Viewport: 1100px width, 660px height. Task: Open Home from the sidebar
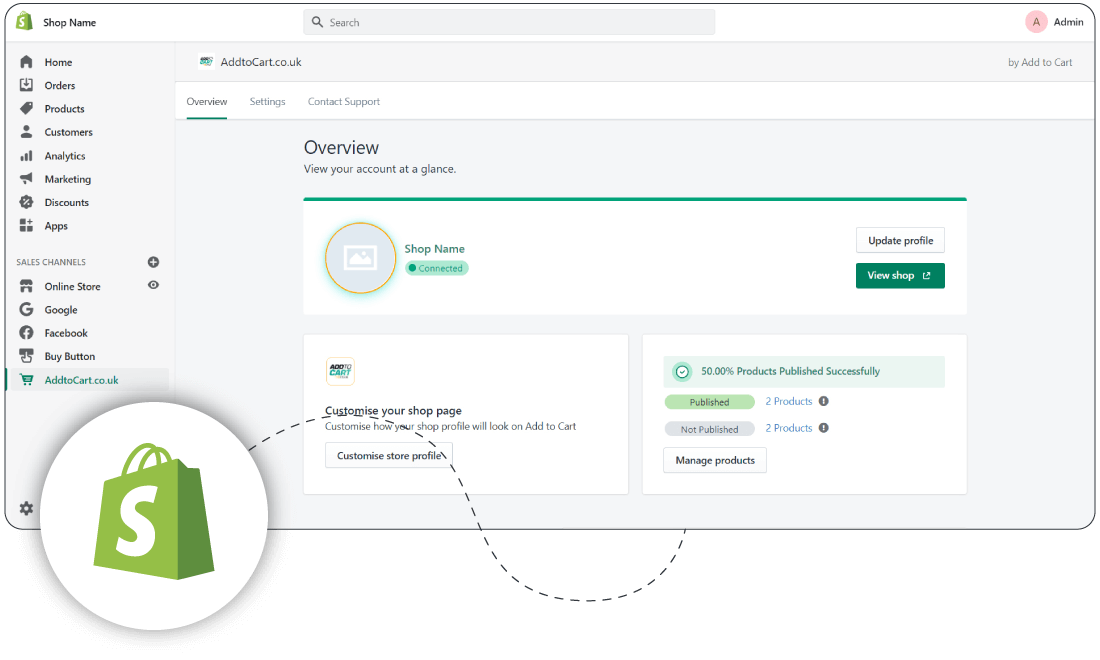[x=58, y=62]
